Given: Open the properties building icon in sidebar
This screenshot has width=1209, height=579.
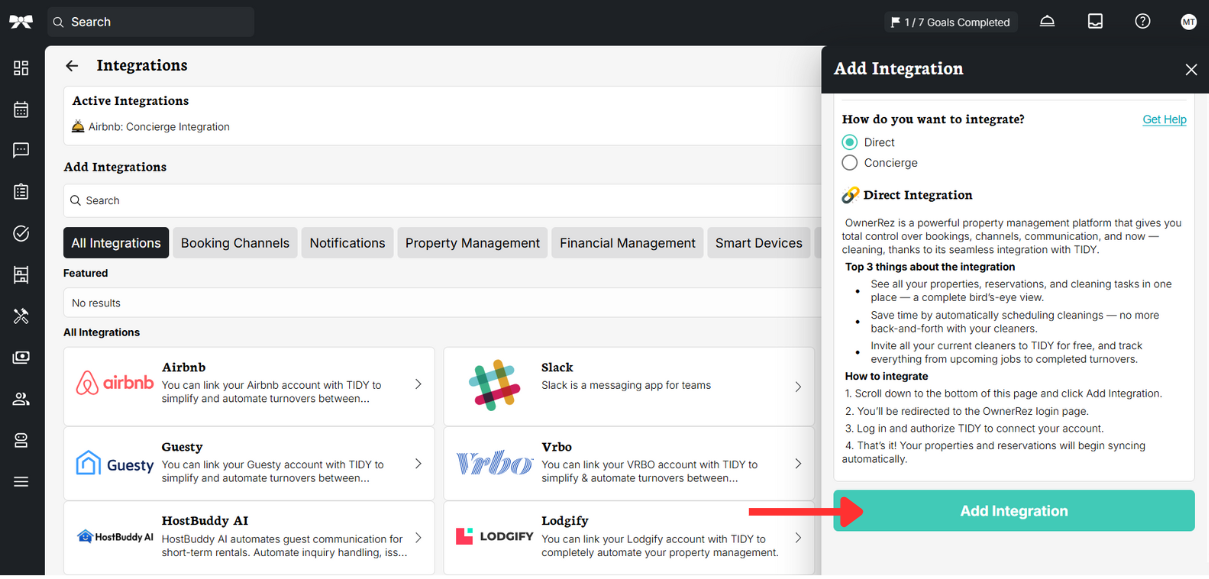Looking at the screenshot, I should 21,274.
